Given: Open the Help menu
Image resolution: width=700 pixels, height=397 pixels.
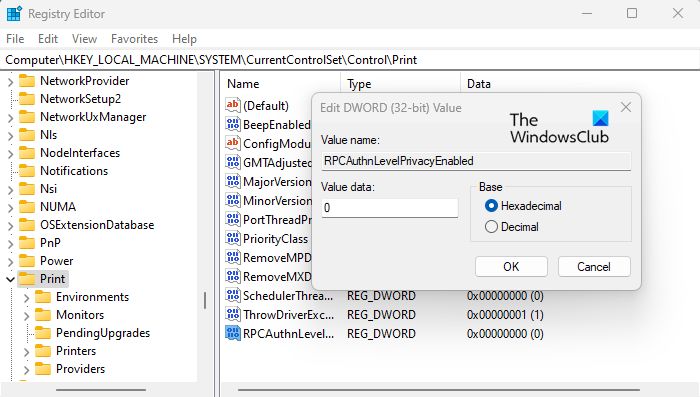Looking at the screenshot, I should click(x=184, y=39).
